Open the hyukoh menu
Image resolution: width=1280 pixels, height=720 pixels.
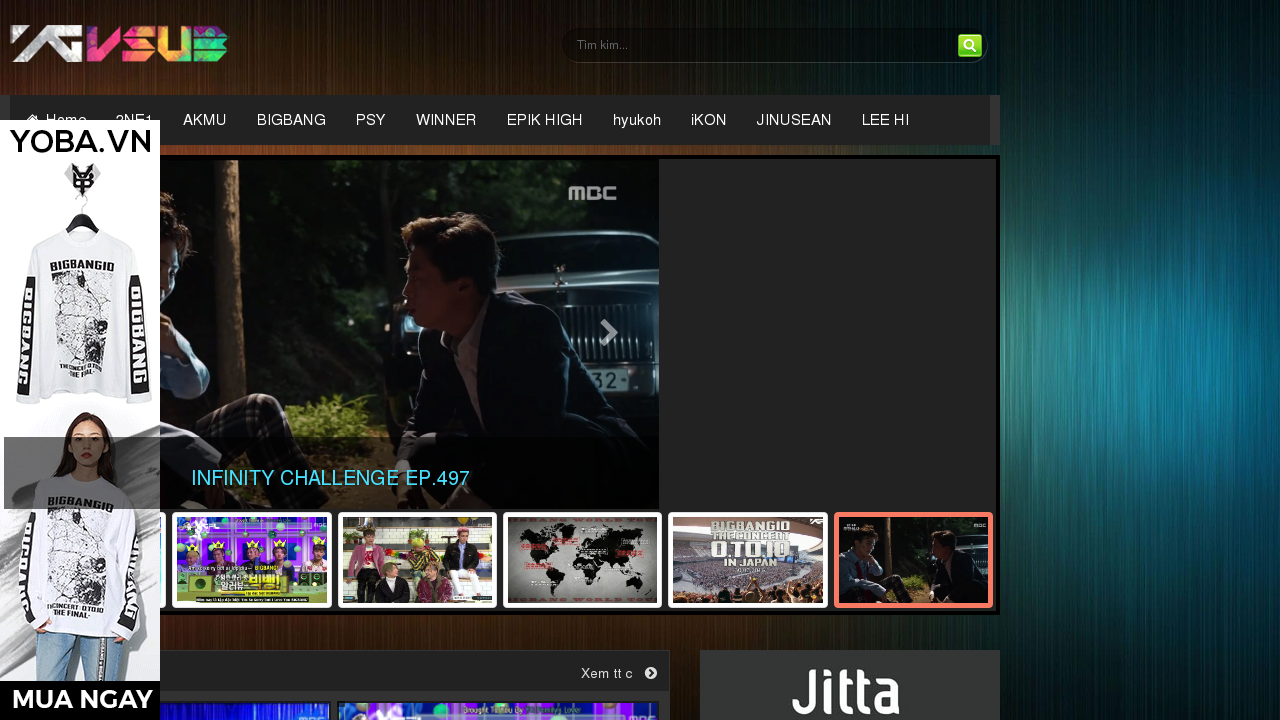click(637, 120)
